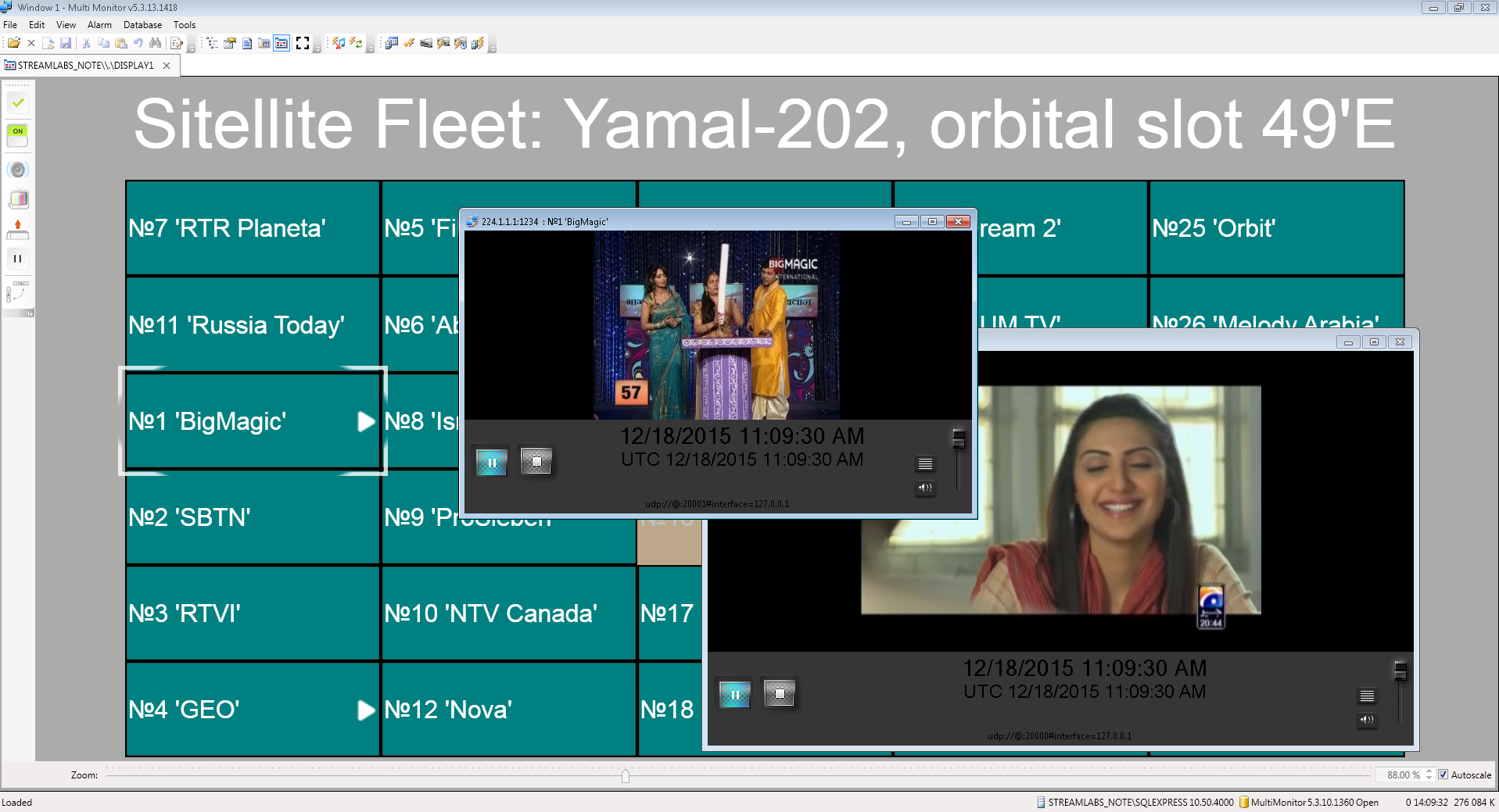Enter full screen mode icon
The height and width of the screenshot is (812, 1499).
pyautogui.click(x=303, y=43)
